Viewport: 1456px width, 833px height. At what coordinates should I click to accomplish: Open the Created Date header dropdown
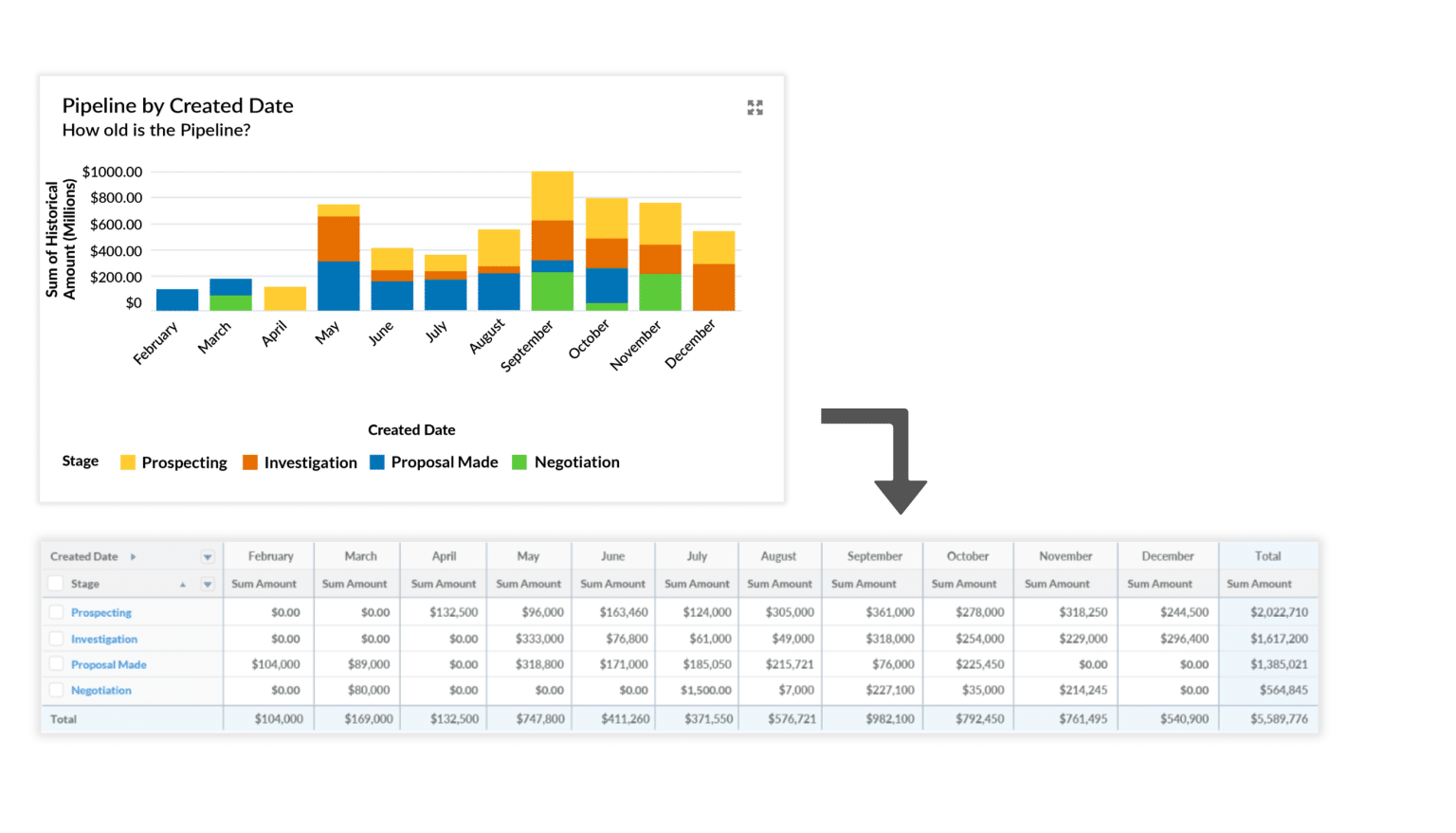pyautogui.click(x=207, y=556)
